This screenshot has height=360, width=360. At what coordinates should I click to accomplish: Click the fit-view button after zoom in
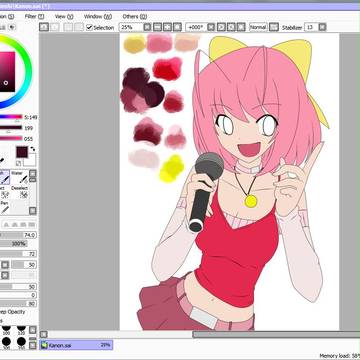click(x=178, y=27)
